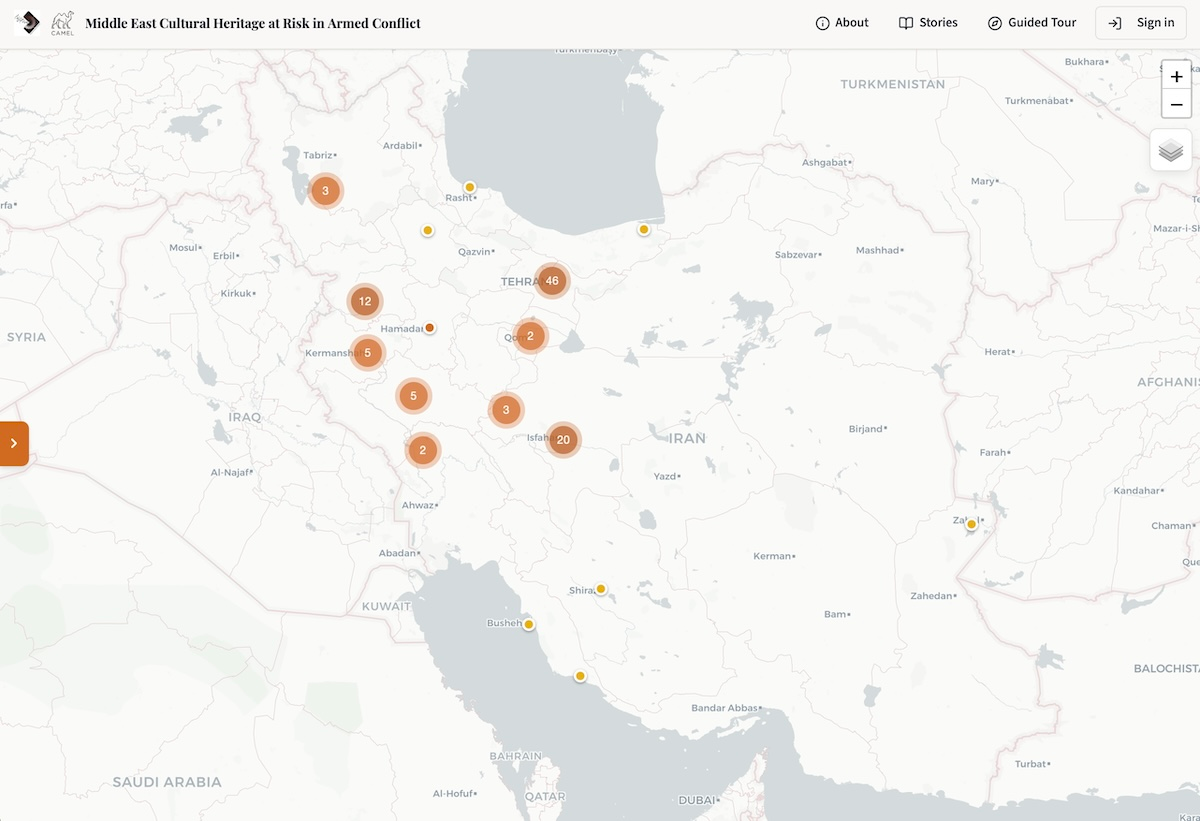Screen dimensions: 1200x821
Task: Open the 46-site cluster near Tehran
Action: pos(552,281)
